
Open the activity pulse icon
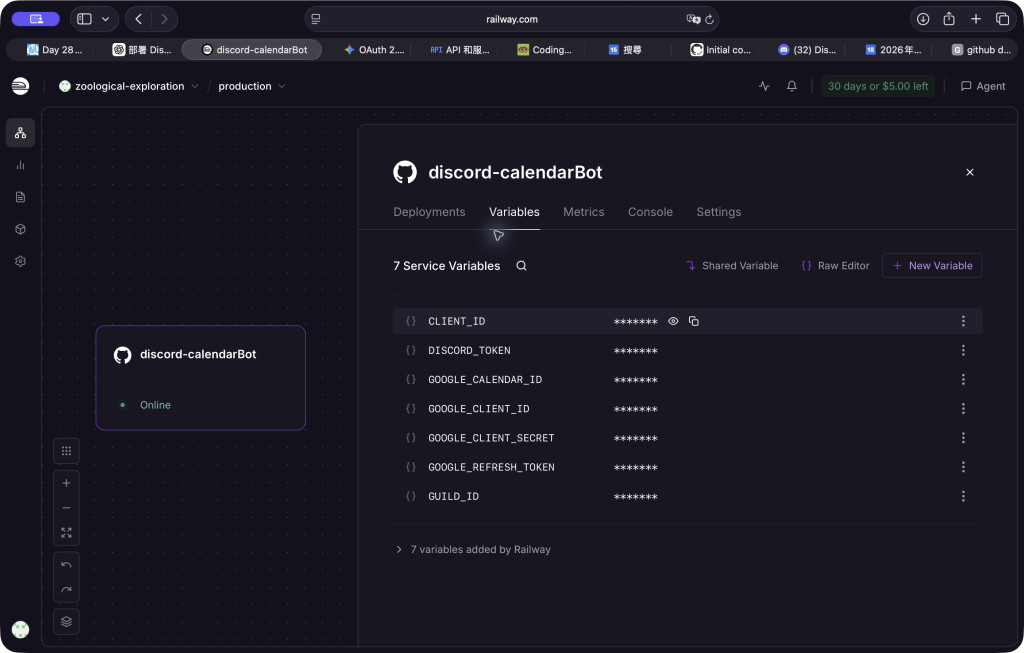pos(764,86)
